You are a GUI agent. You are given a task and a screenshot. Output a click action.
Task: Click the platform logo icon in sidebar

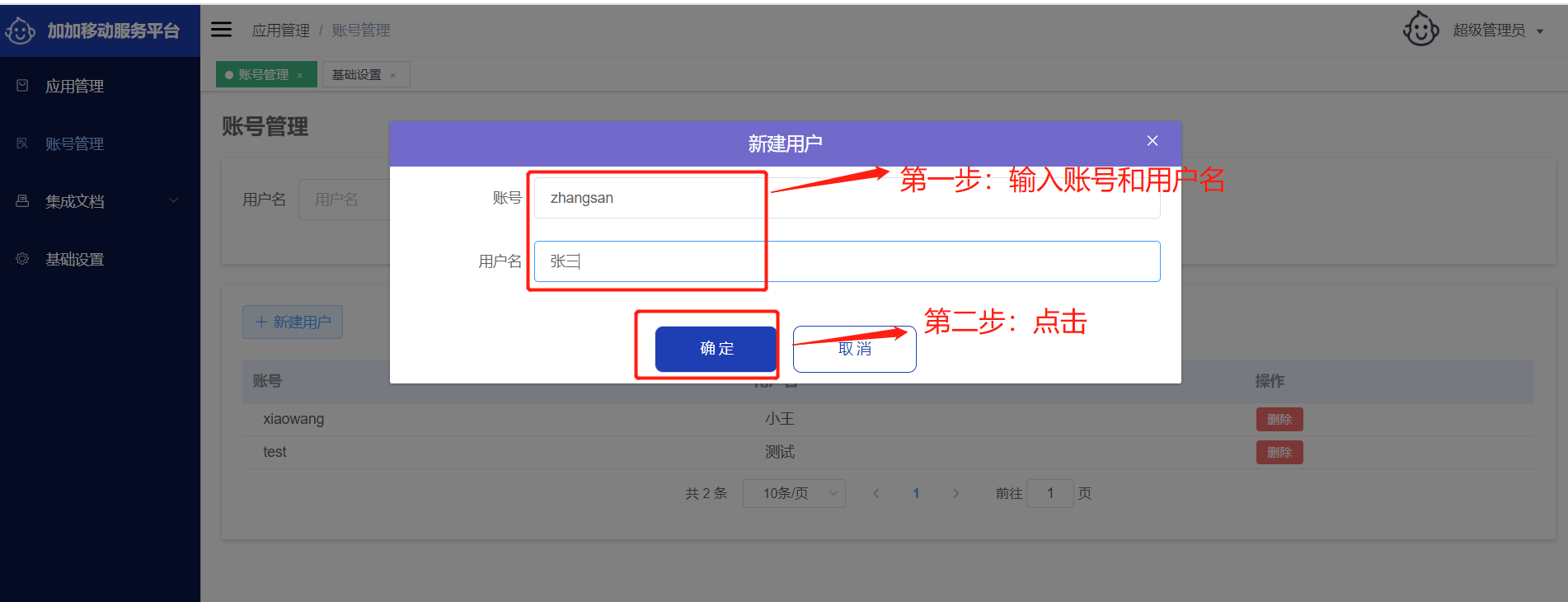click(x=21, y=31)
